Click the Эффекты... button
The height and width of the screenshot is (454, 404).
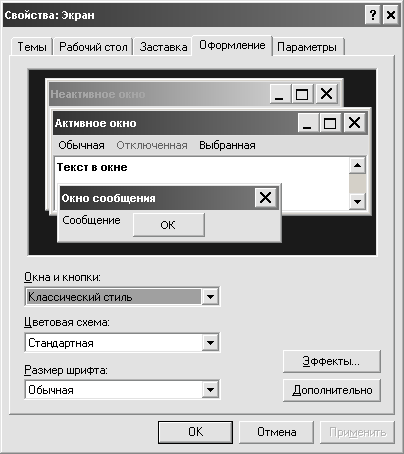332,361
